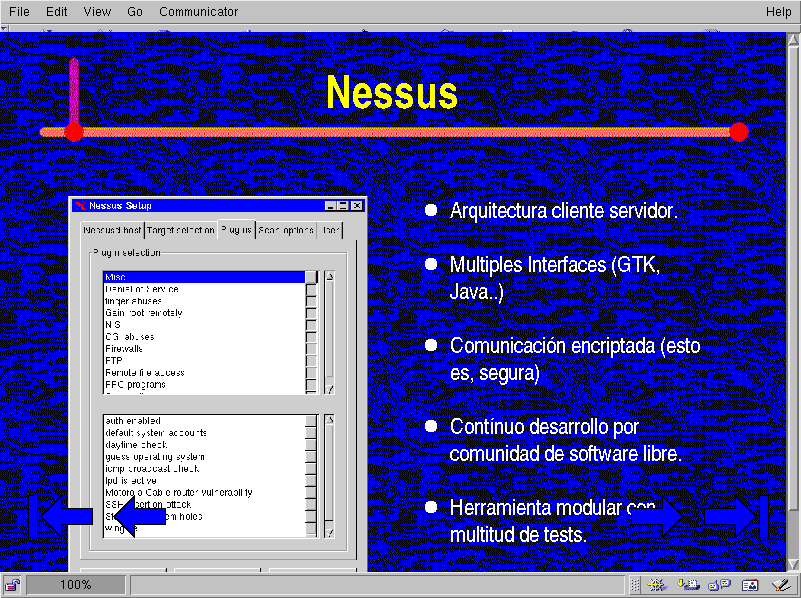Screen dimensions: 801x598
Task: Click the security padlock icon in status bar
Action: (12, 585)
